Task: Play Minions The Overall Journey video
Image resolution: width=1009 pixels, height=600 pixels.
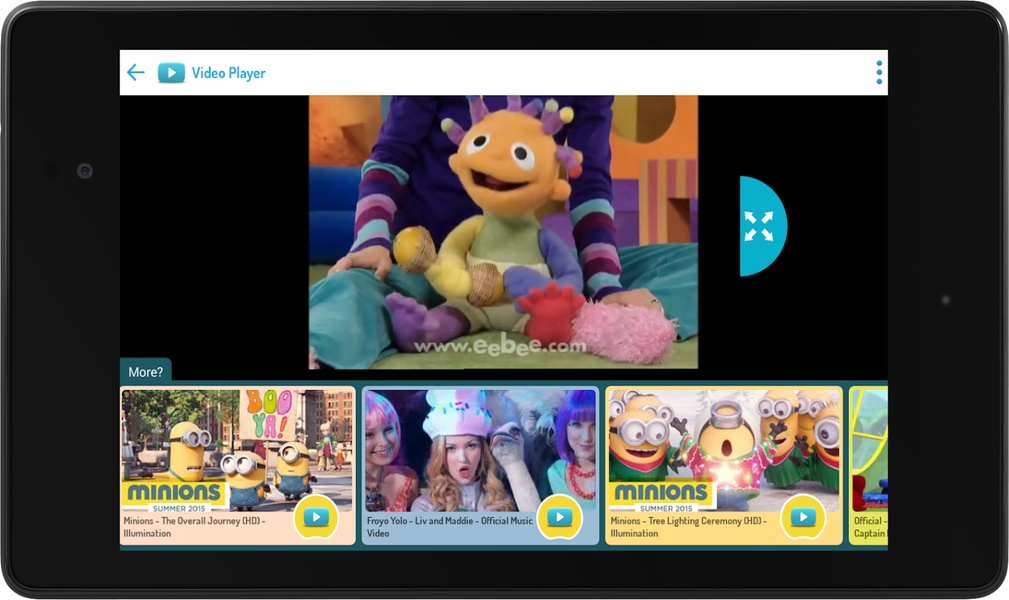Action: tap(316, 516)
